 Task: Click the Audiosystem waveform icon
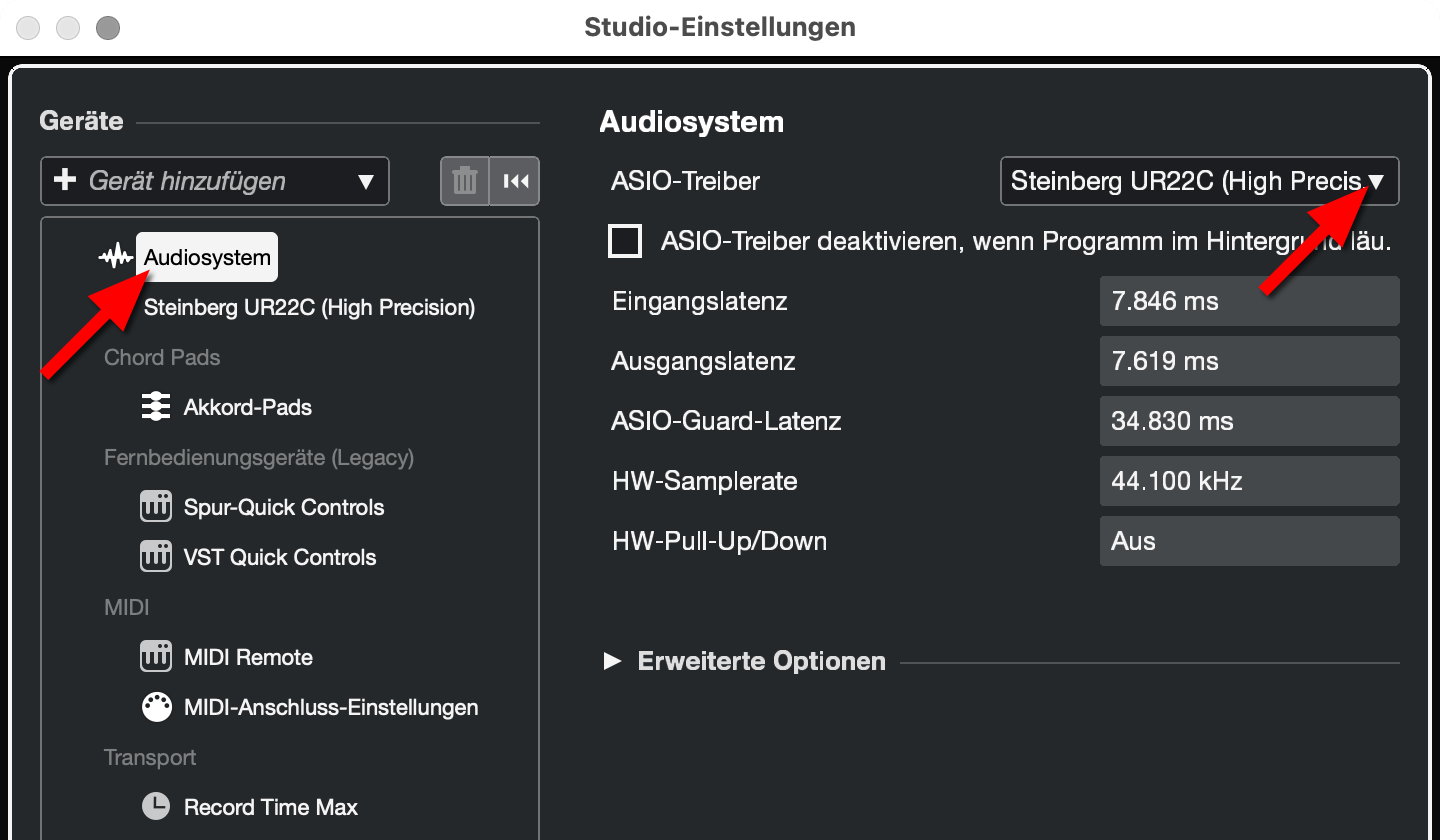coord(116,256)
